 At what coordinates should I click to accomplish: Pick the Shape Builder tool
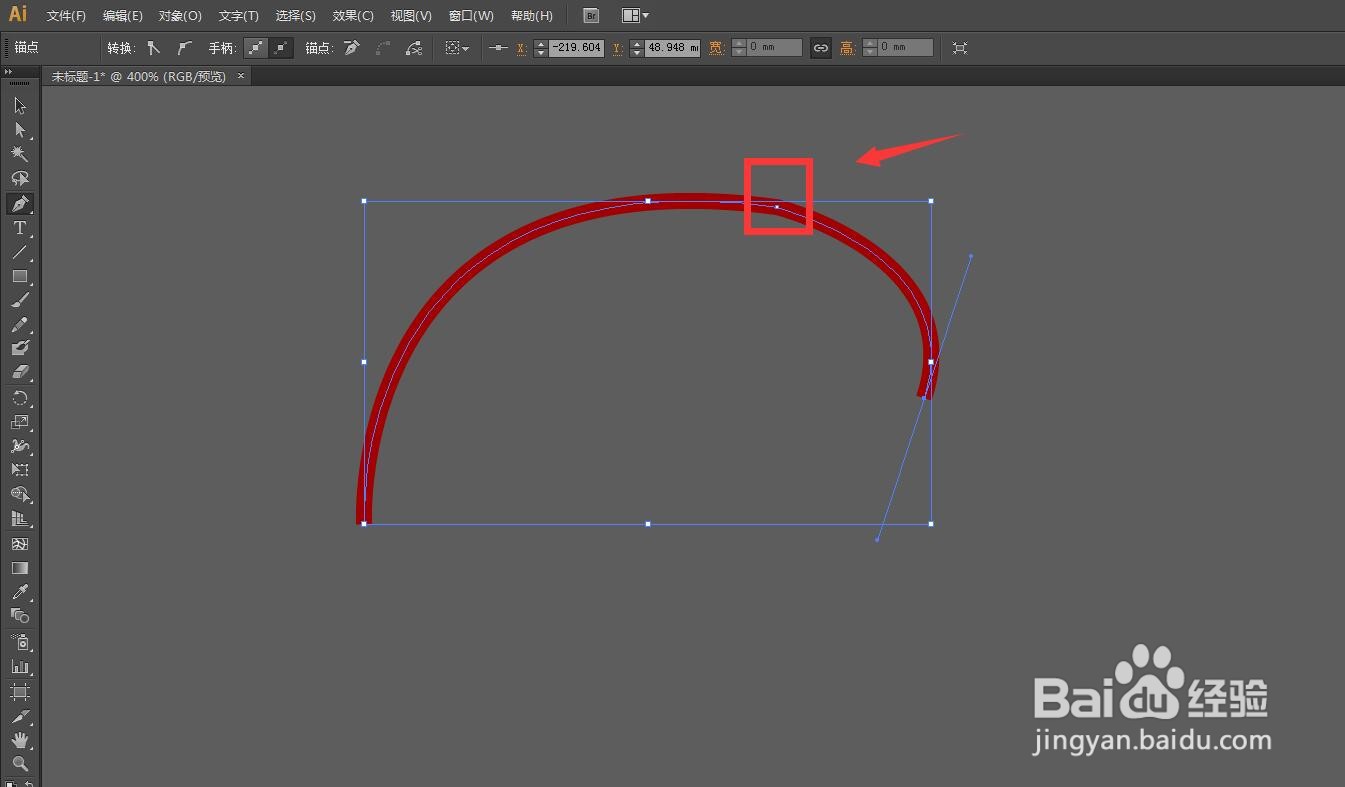[x=20, y=495]
